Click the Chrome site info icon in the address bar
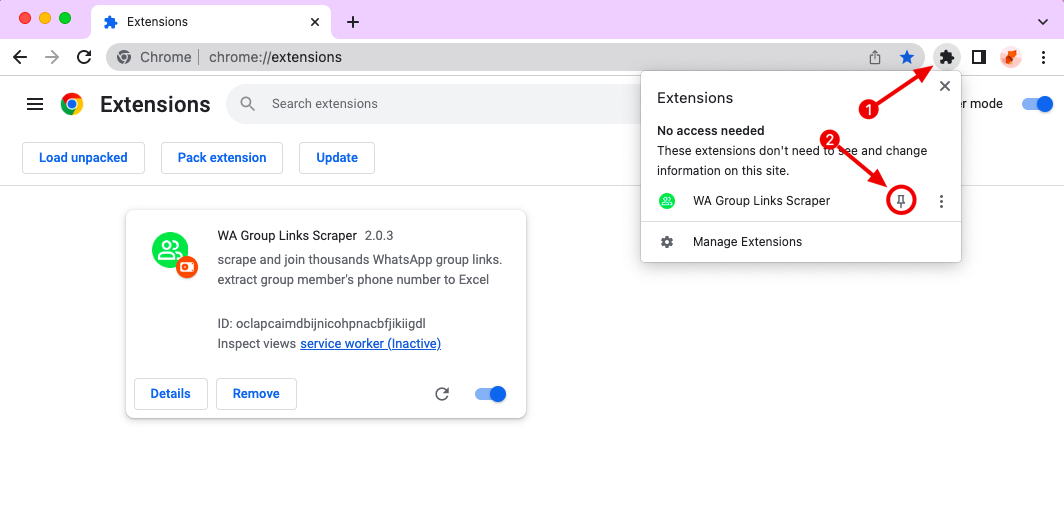 click(x=124, y=58)
